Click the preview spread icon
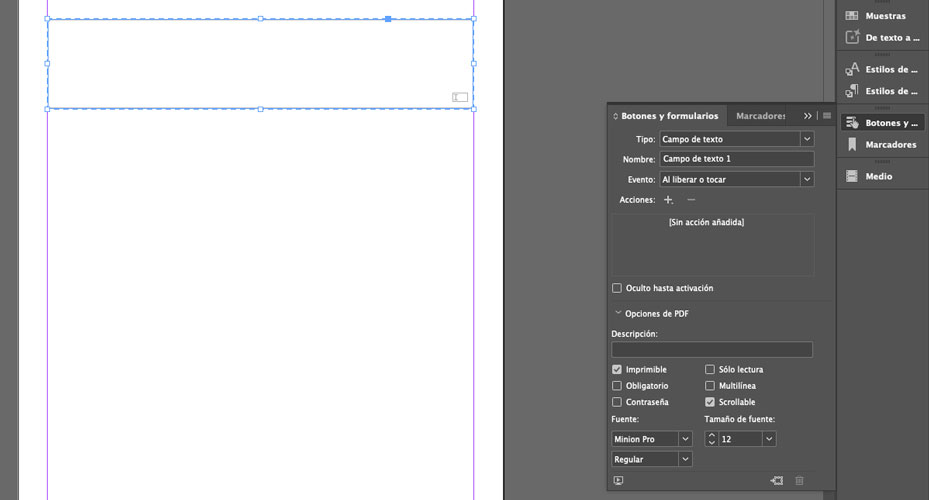The width and height of the screenshot is (929, 500). 619,480
